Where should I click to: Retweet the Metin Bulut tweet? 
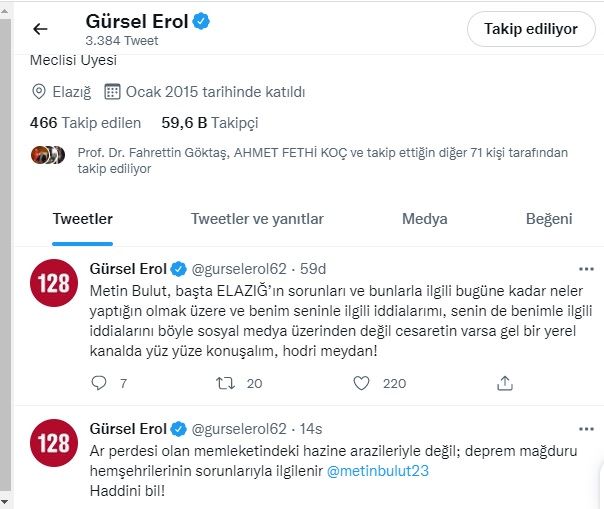click(x=227, y=383)
